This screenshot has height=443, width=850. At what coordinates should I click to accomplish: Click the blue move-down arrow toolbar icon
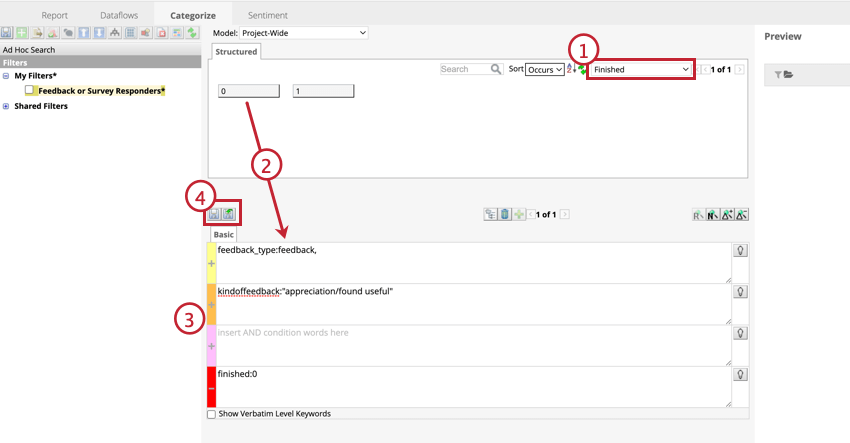click(99, 33)
